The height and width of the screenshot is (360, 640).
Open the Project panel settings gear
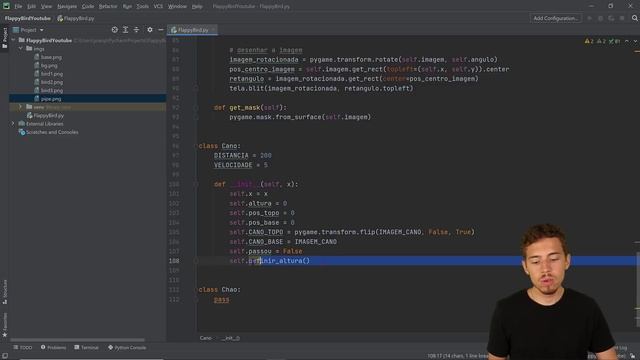point(150,30)
